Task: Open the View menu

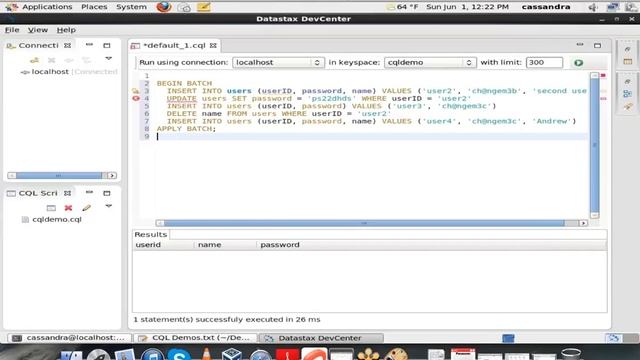Action: [x=38, y=30]
